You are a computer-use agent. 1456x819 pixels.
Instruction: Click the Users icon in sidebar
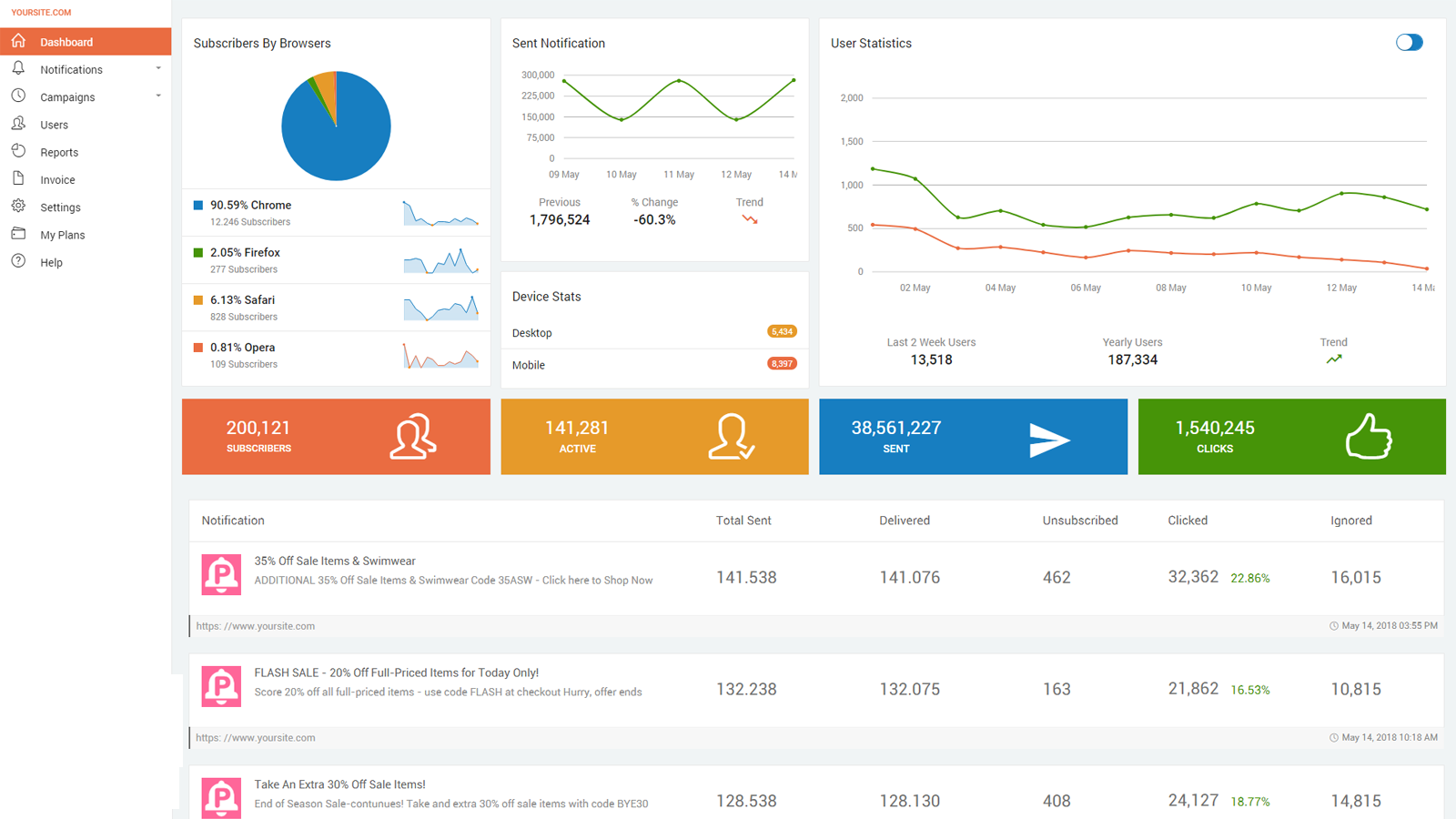[x=18, y=124]
